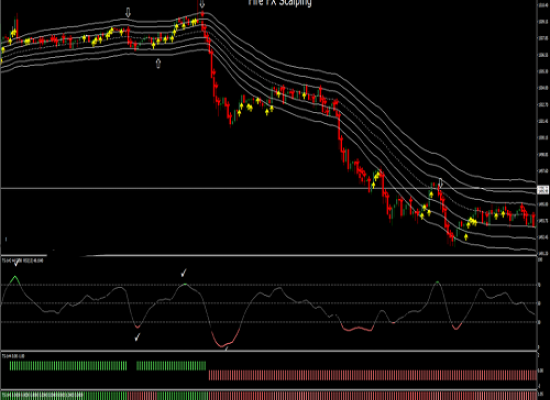Click the checkmark under the deepest red oscillator trough
This screenshot has width=550, height=400.
(x=227, y=348)
